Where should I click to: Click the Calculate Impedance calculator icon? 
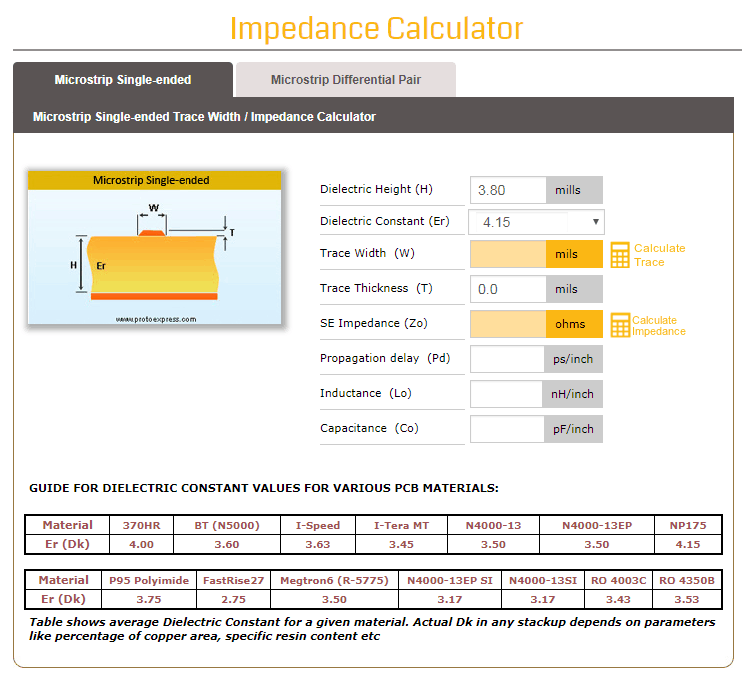point(620,325)
